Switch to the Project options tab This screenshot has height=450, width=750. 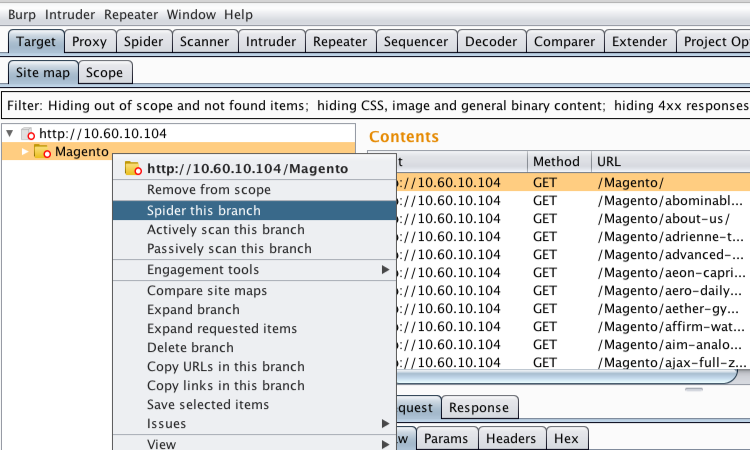[714, 42]
